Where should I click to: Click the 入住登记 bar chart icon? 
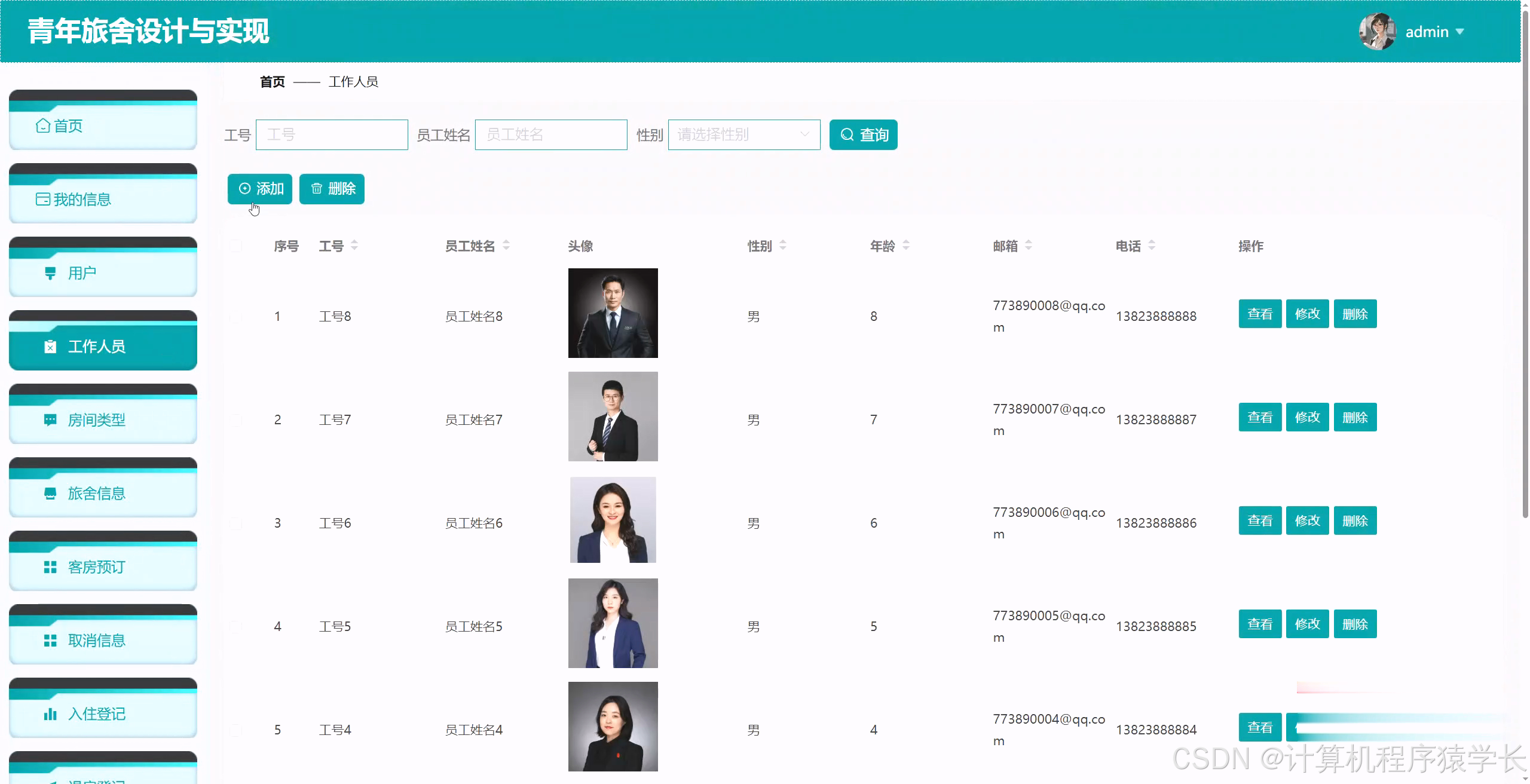(x=50, y=714)
